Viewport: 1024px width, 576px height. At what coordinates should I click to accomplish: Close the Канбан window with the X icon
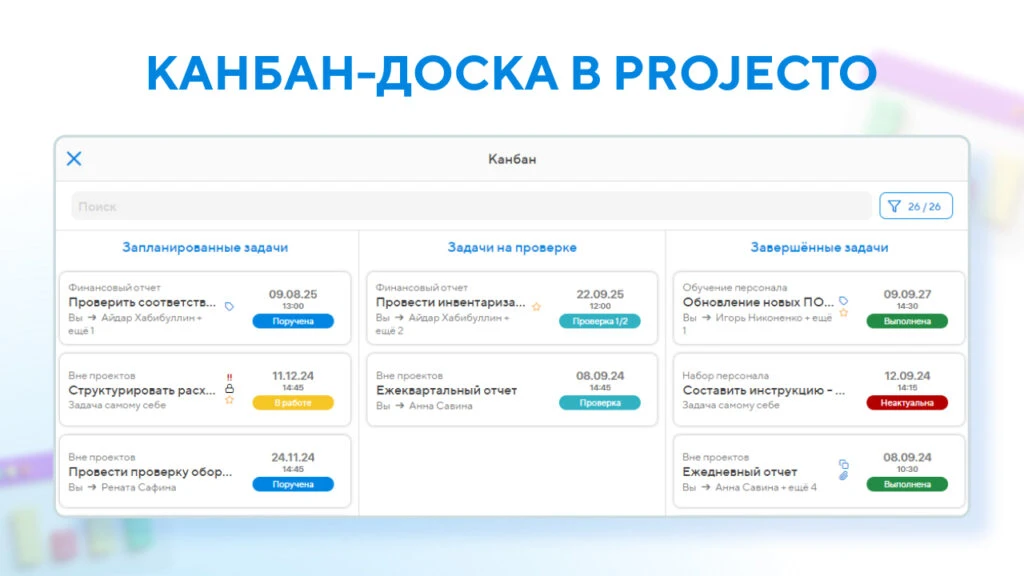(74, 159)
